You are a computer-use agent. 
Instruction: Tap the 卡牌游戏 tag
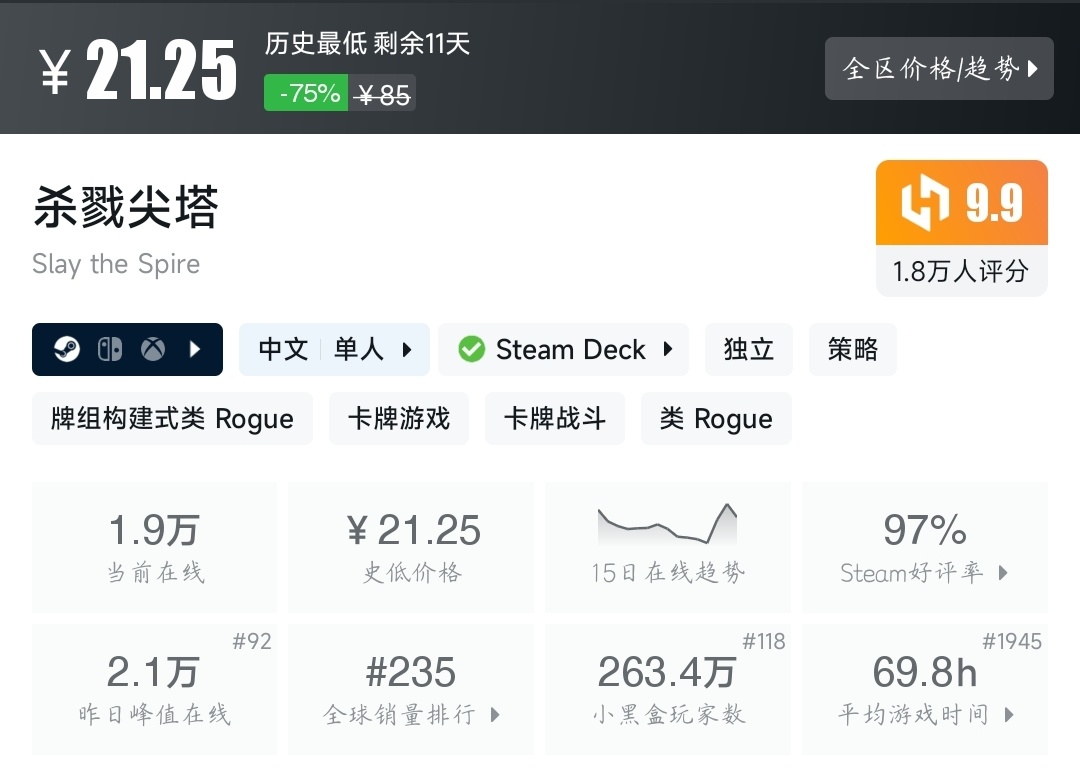click(399, 419)
